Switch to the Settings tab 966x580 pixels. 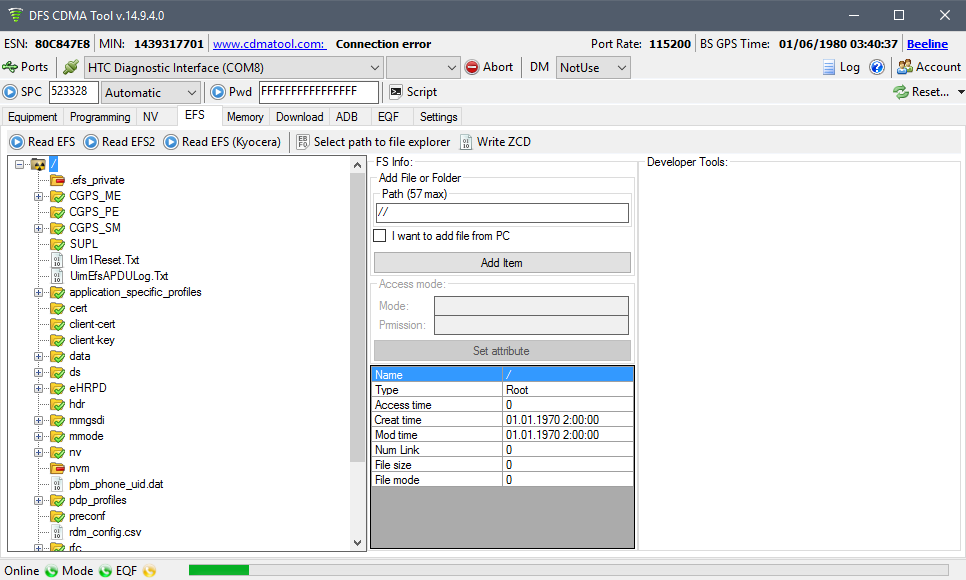pyautogui.click(x=439, y=117)
